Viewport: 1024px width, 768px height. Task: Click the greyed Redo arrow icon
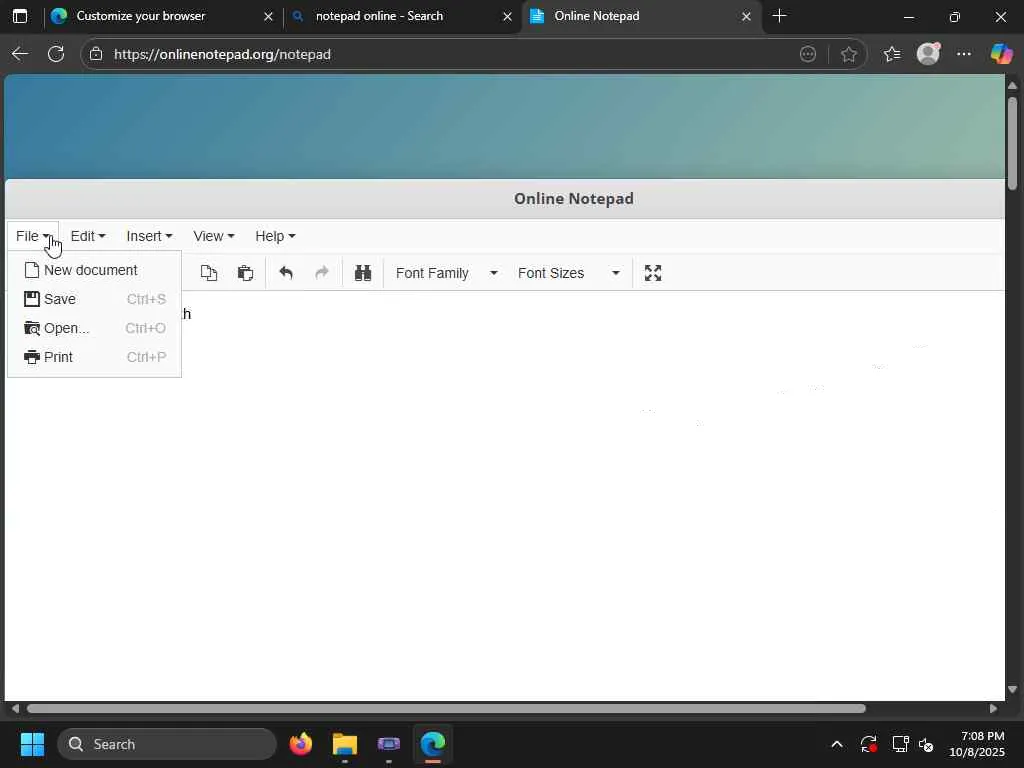tap(321, 273)
